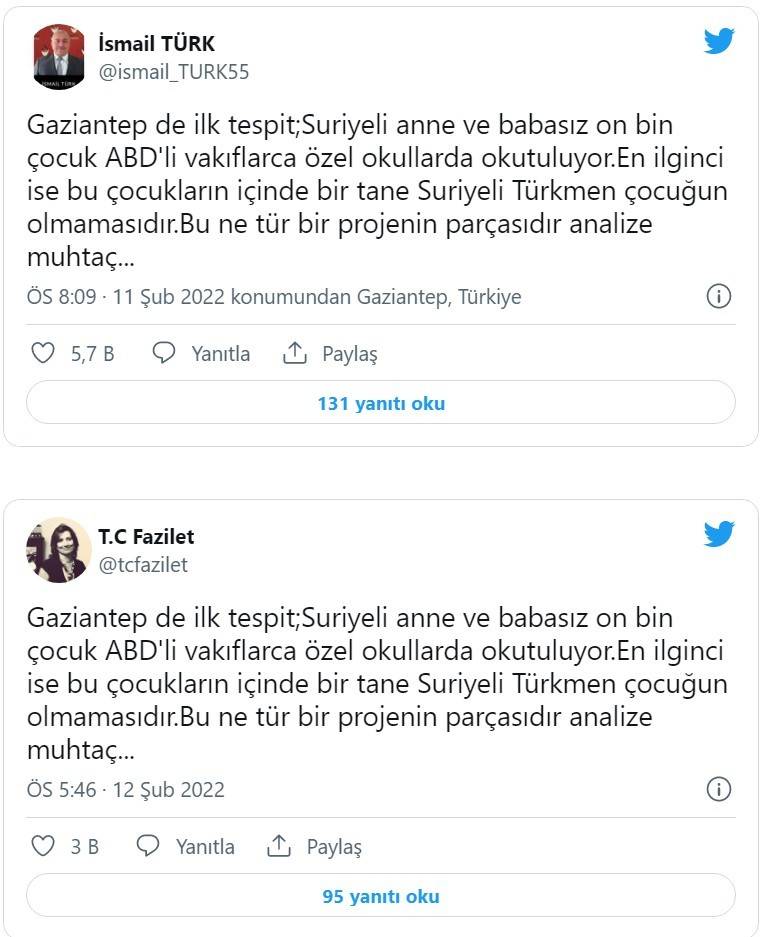Click reply bubble icon on second tweet

(148, 846)
